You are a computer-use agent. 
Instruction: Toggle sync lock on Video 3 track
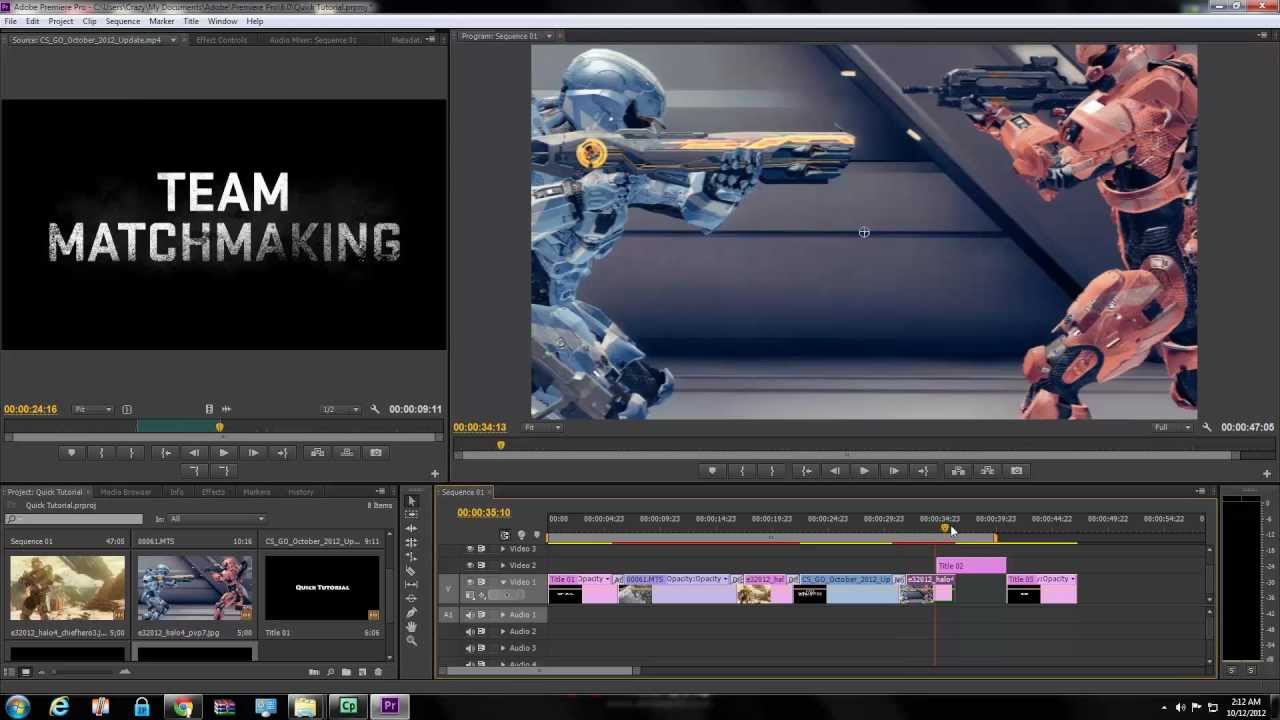(481, 549)
